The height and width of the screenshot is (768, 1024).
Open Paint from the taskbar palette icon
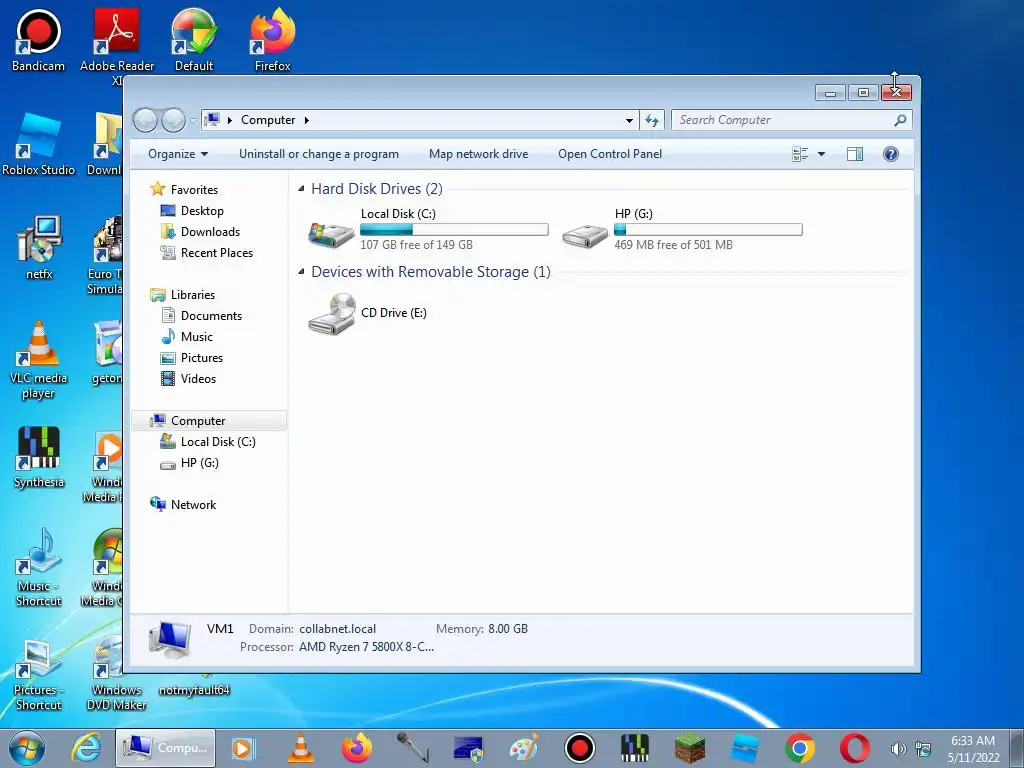click(x=524, y=748)
